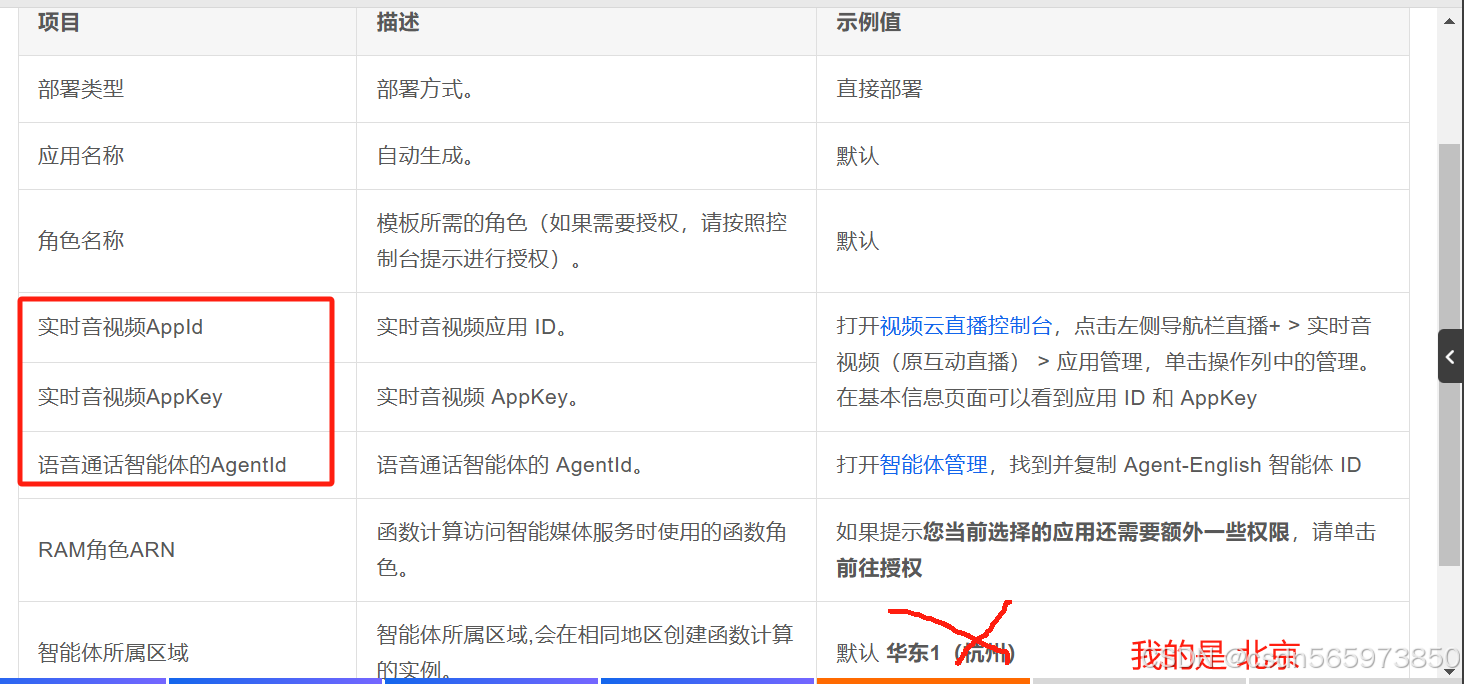Click the 实时音视频 AppKey。 description
The image size is (1464, 684).
(480, 397)
